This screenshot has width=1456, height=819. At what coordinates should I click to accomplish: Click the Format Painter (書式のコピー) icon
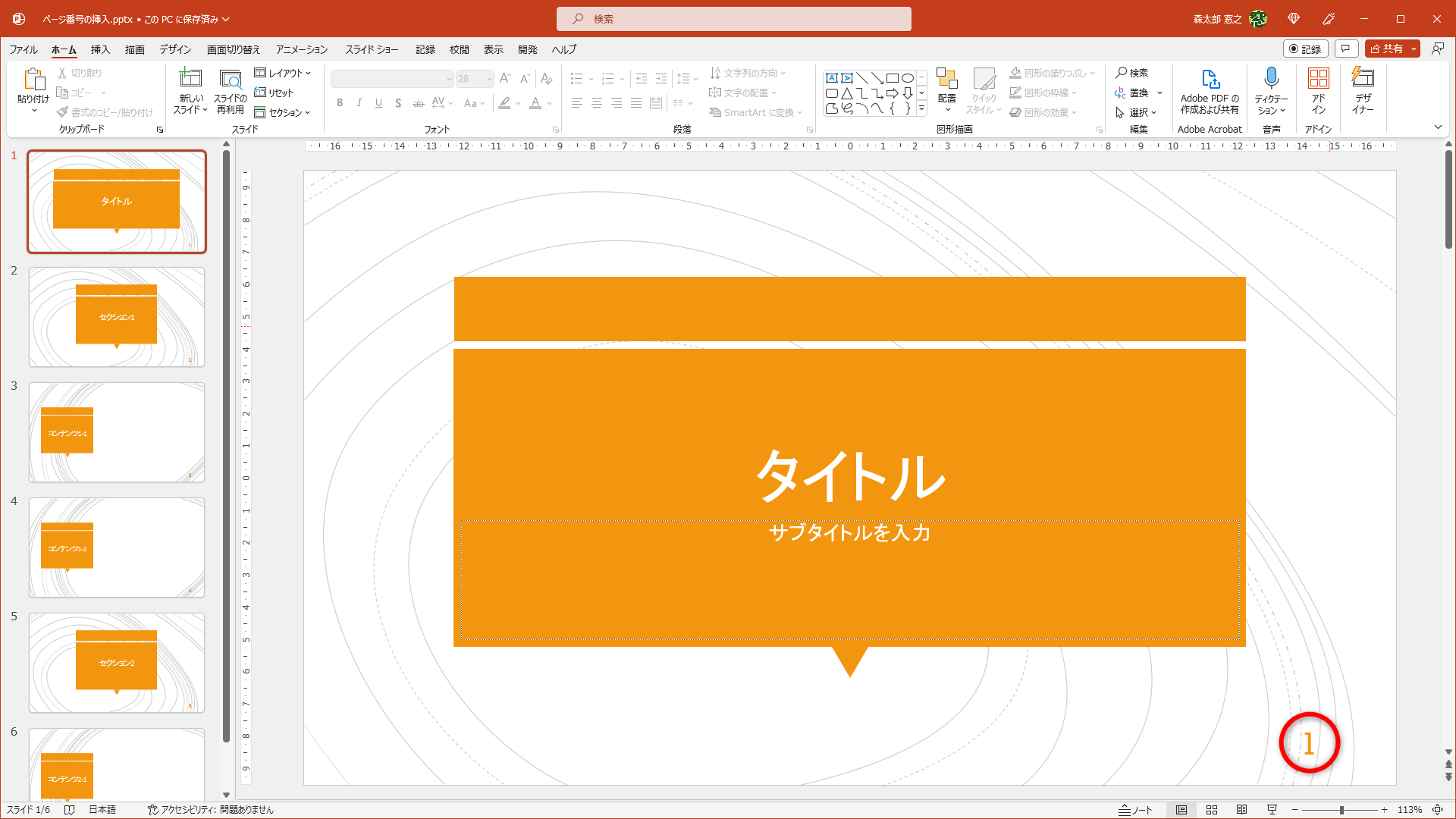click(x=64, y=111)
